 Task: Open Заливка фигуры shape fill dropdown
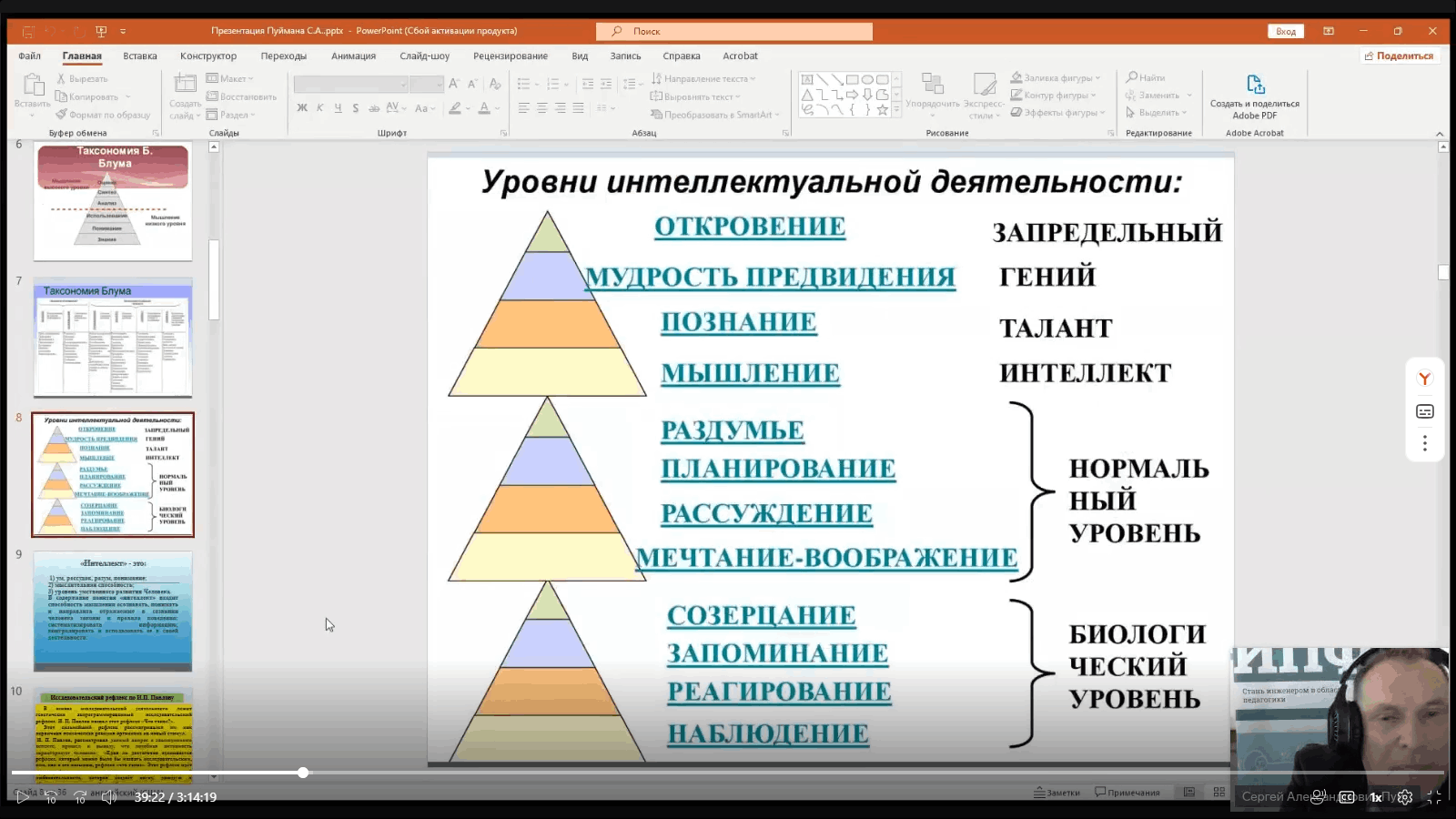1056,78
